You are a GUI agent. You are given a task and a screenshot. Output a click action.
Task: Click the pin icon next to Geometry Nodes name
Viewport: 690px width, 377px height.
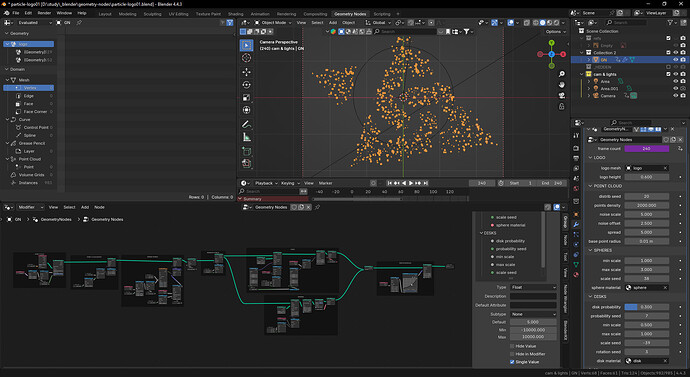(317, 207)
